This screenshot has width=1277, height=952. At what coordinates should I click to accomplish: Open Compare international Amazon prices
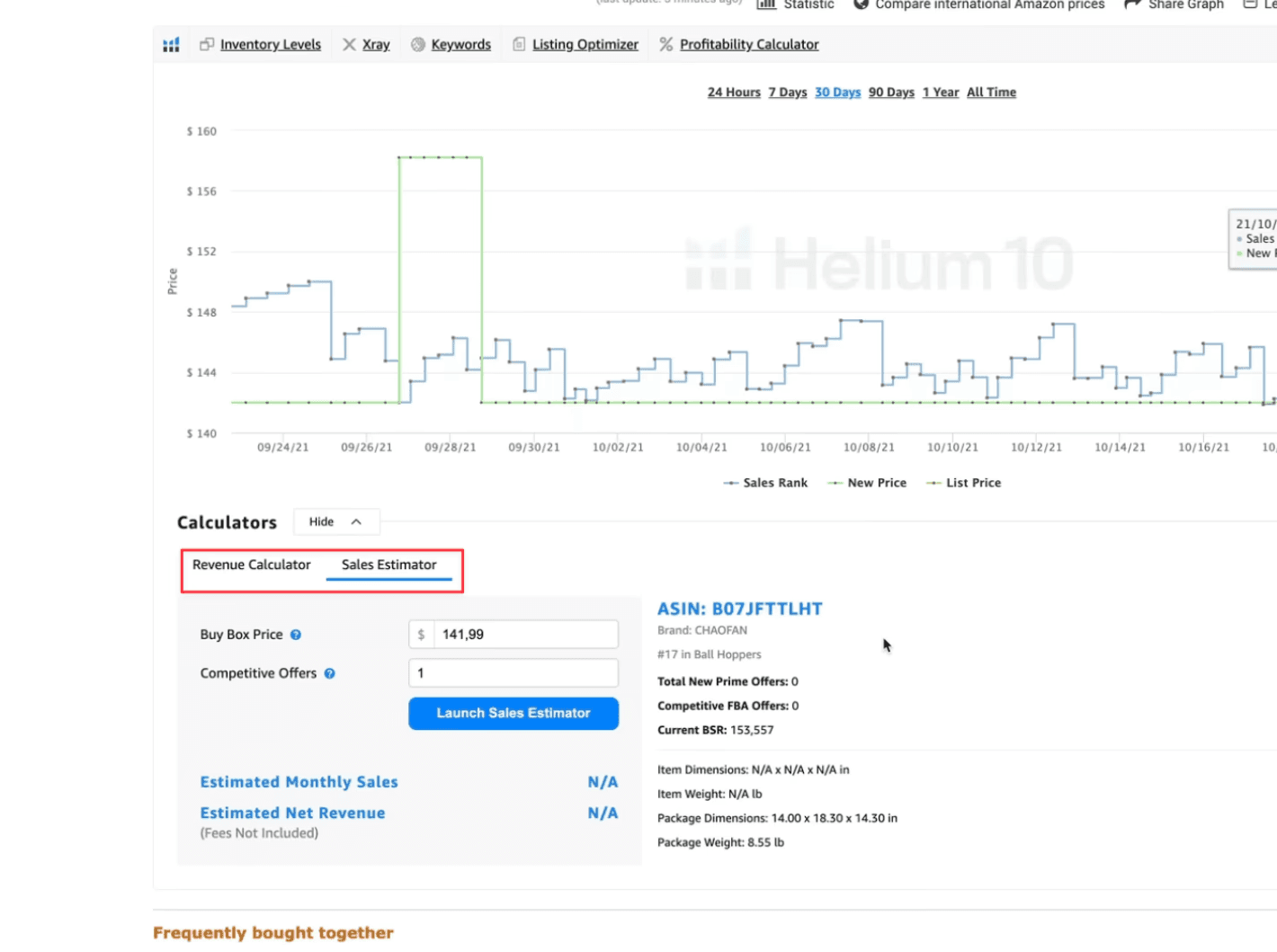tap(990, 4)
